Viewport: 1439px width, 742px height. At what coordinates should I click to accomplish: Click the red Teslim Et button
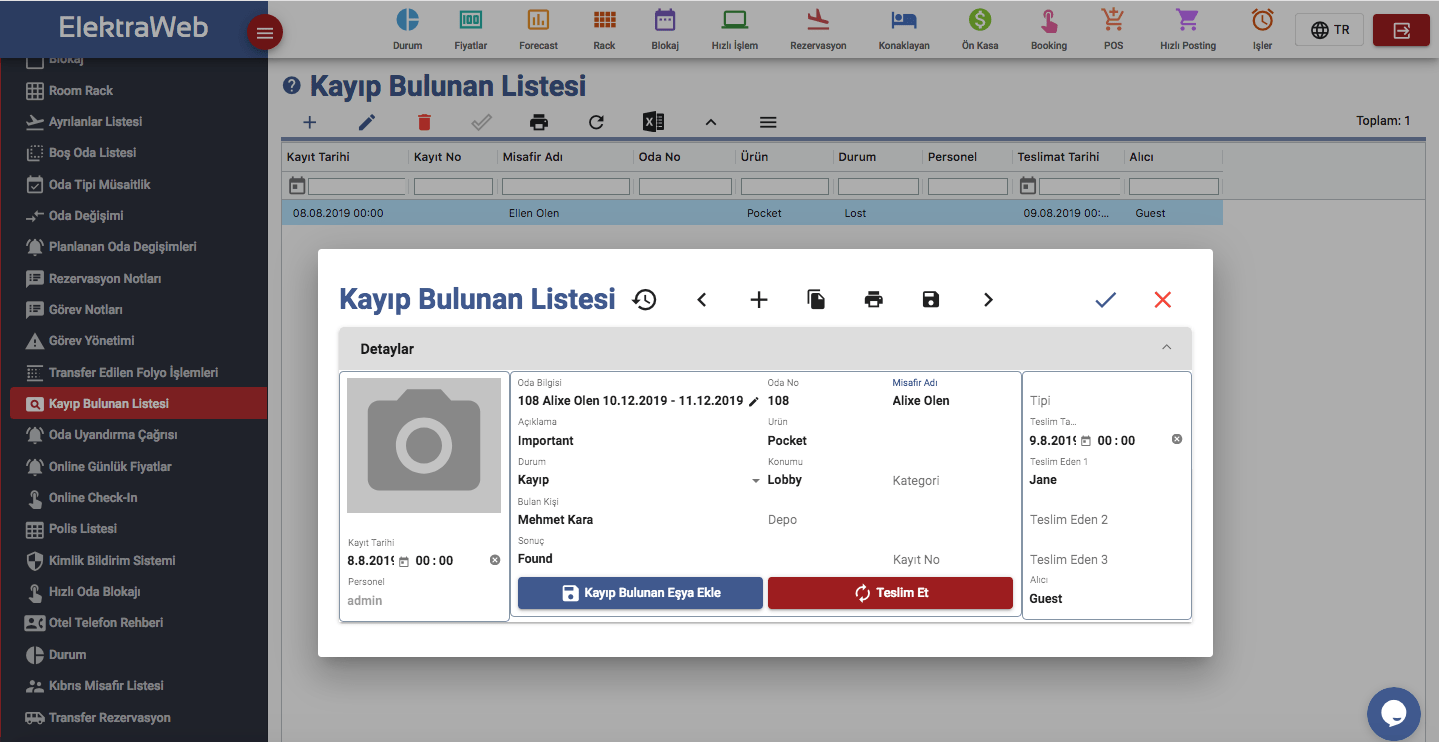point(891,592)
